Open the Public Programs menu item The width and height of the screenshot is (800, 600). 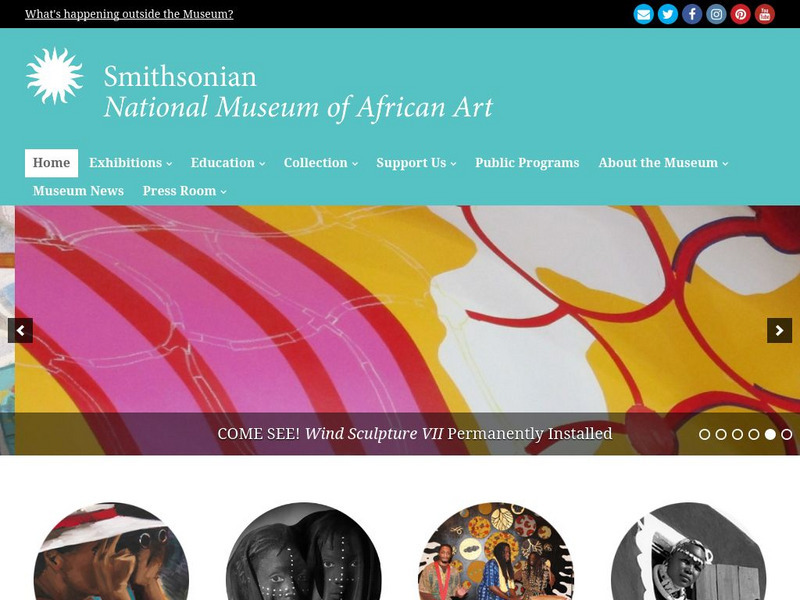click(527, 163)
